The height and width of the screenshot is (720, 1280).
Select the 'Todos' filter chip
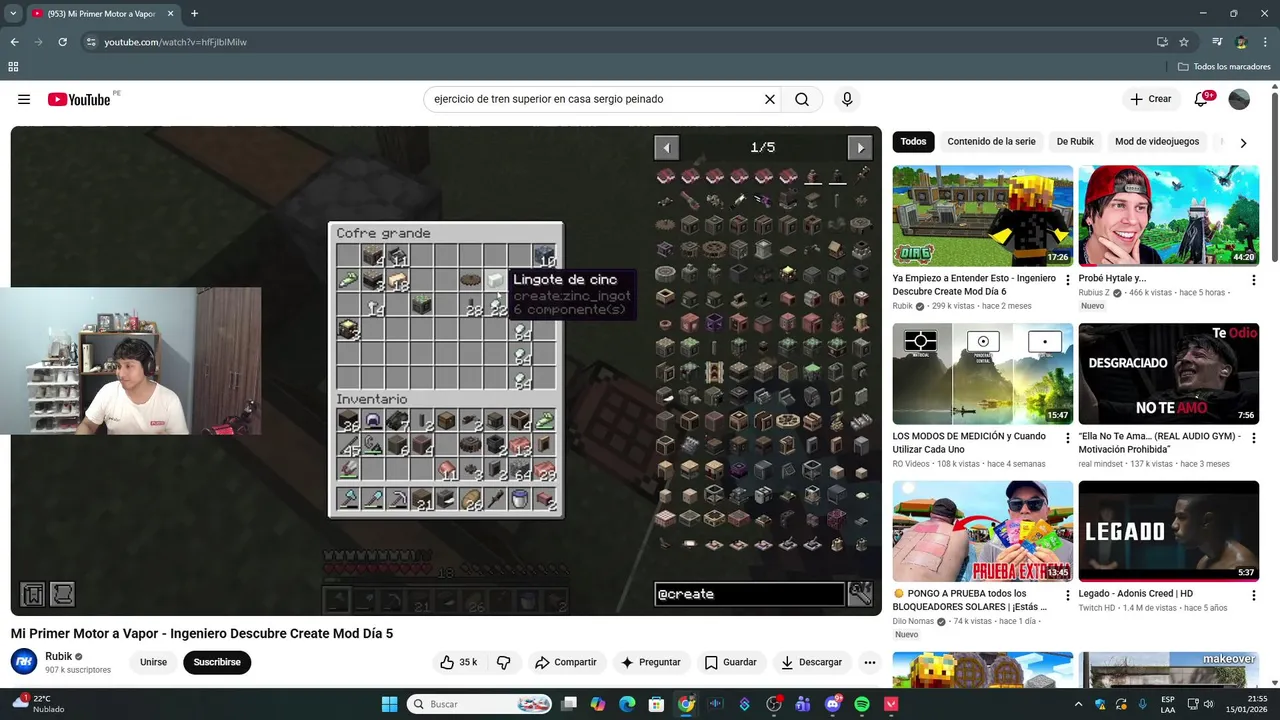913,142
